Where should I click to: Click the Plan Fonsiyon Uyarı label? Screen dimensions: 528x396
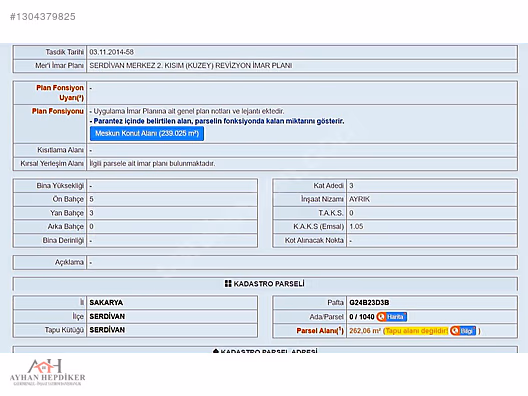[60, 93]
